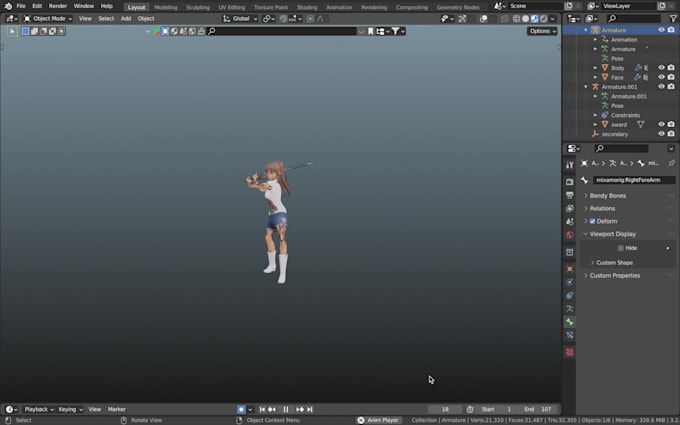Open the Bone properties tab

point(569,322)
